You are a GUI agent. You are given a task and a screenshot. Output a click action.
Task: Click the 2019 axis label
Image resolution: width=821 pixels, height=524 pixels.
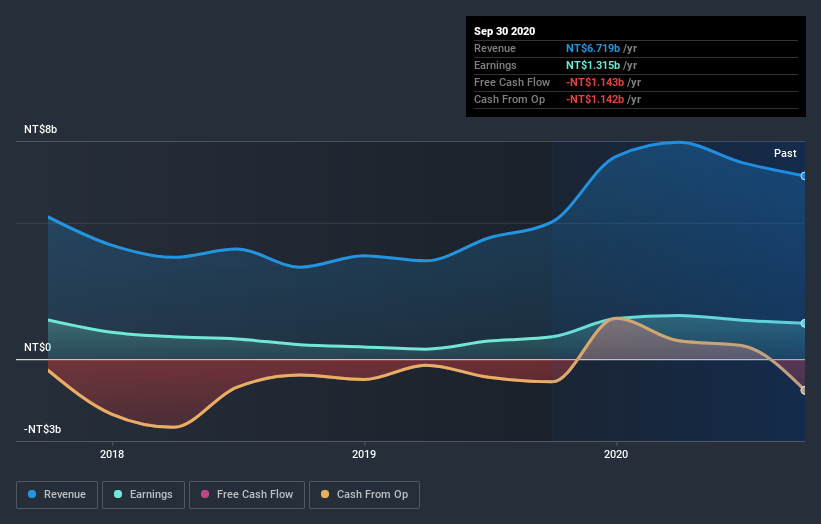tap(364, 454)
